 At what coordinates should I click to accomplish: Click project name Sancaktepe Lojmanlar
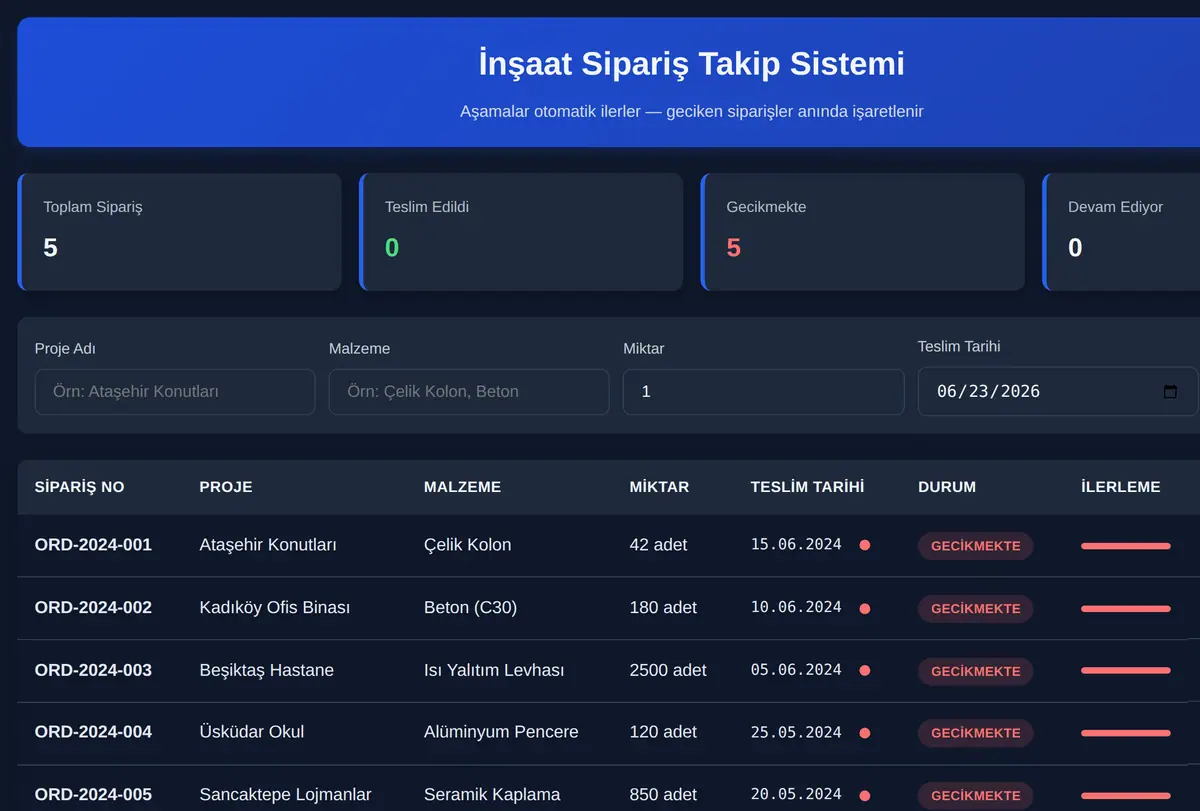[285, 794]
